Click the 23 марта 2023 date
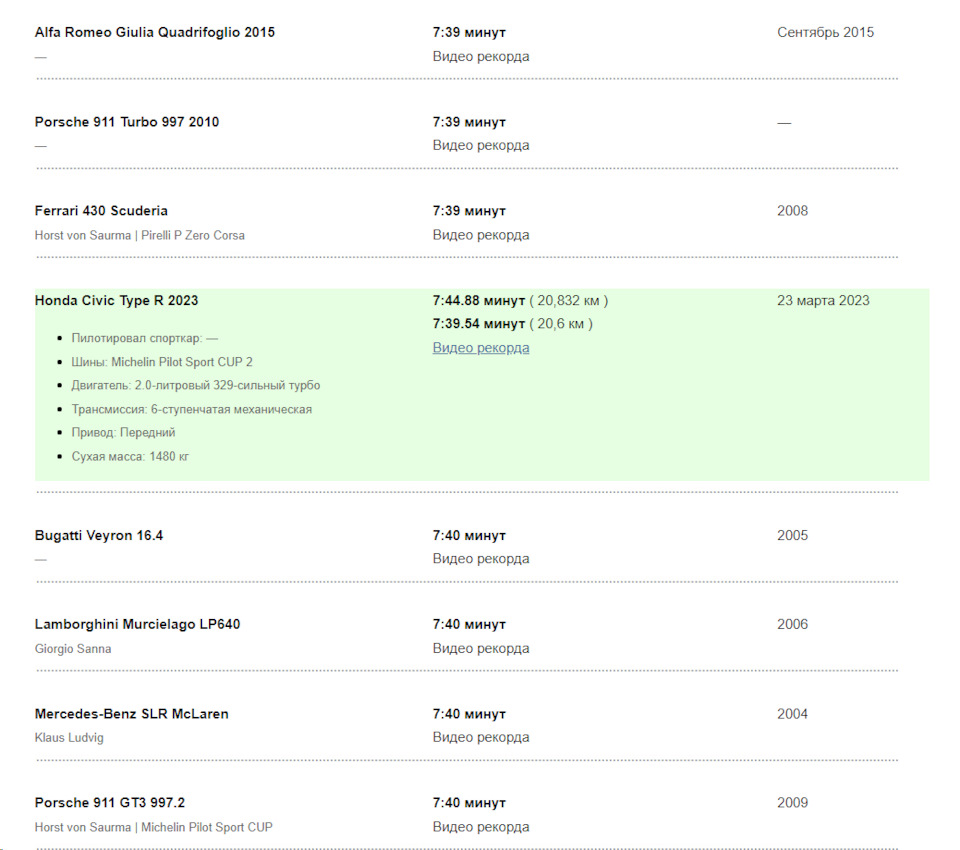 [823, 300]
